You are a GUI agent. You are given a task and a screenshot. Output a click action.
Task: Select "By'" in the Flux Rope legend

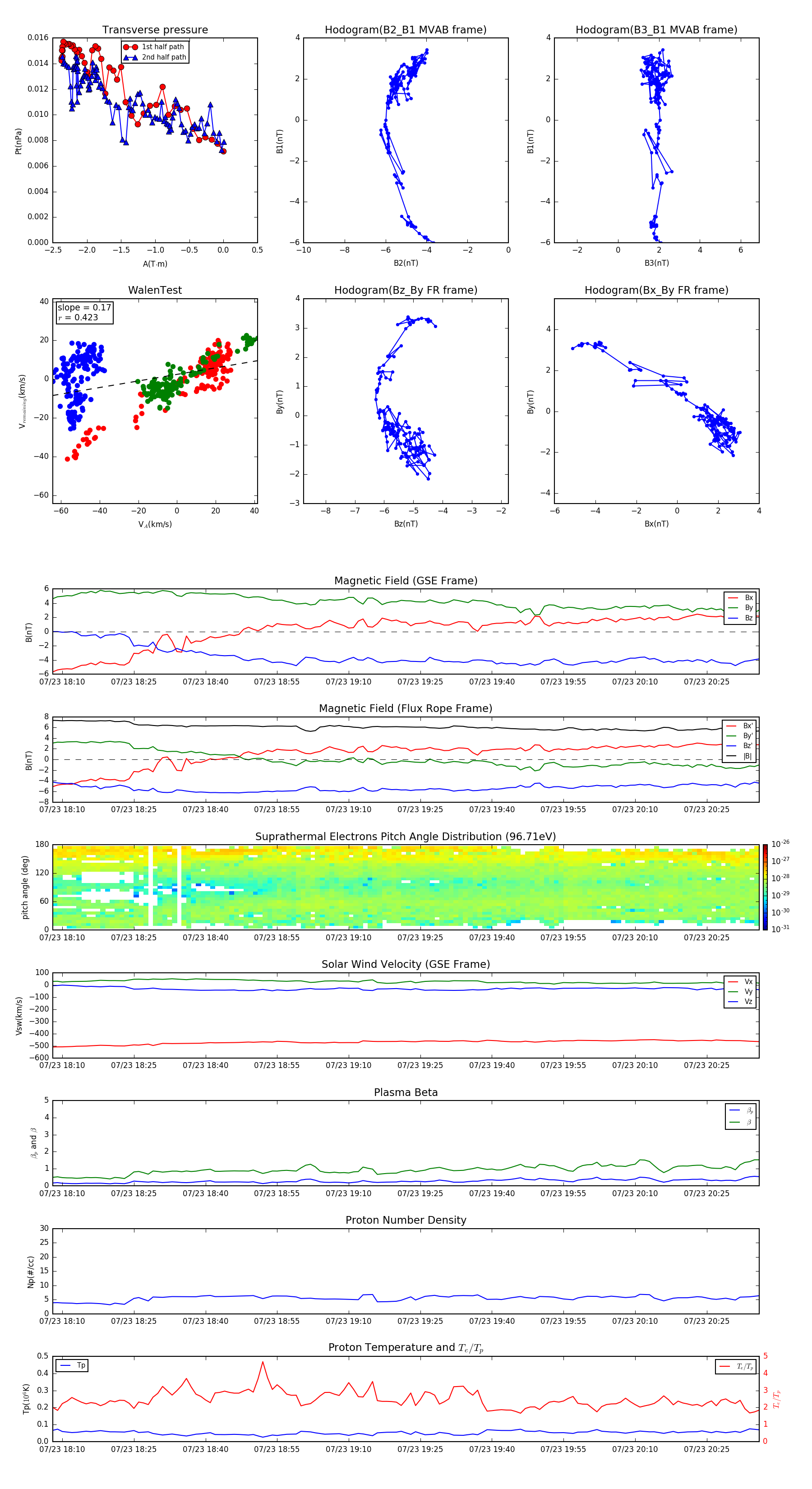[748, 736]
